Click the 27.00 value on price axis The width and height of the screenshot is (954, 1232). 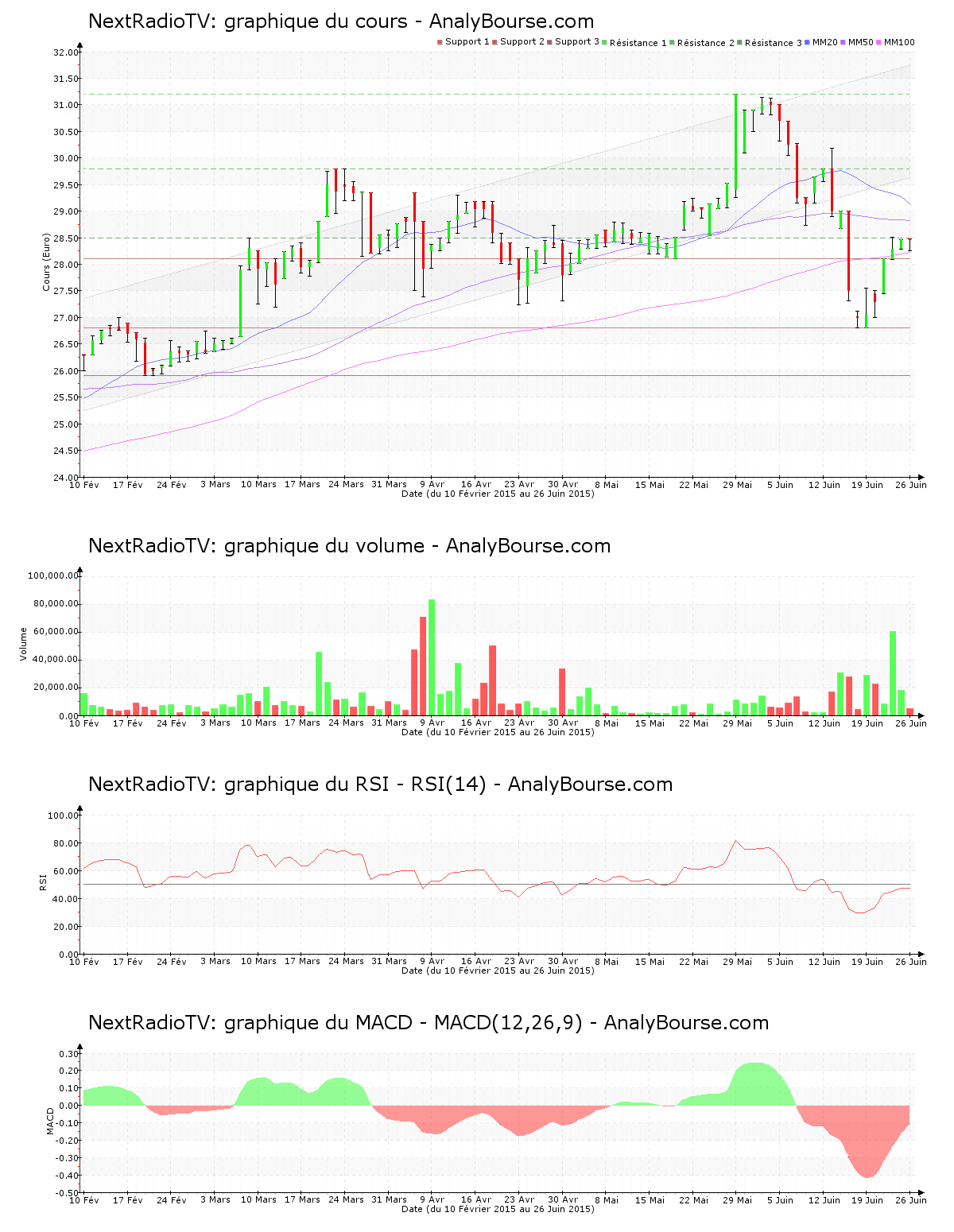pos(65,318)
